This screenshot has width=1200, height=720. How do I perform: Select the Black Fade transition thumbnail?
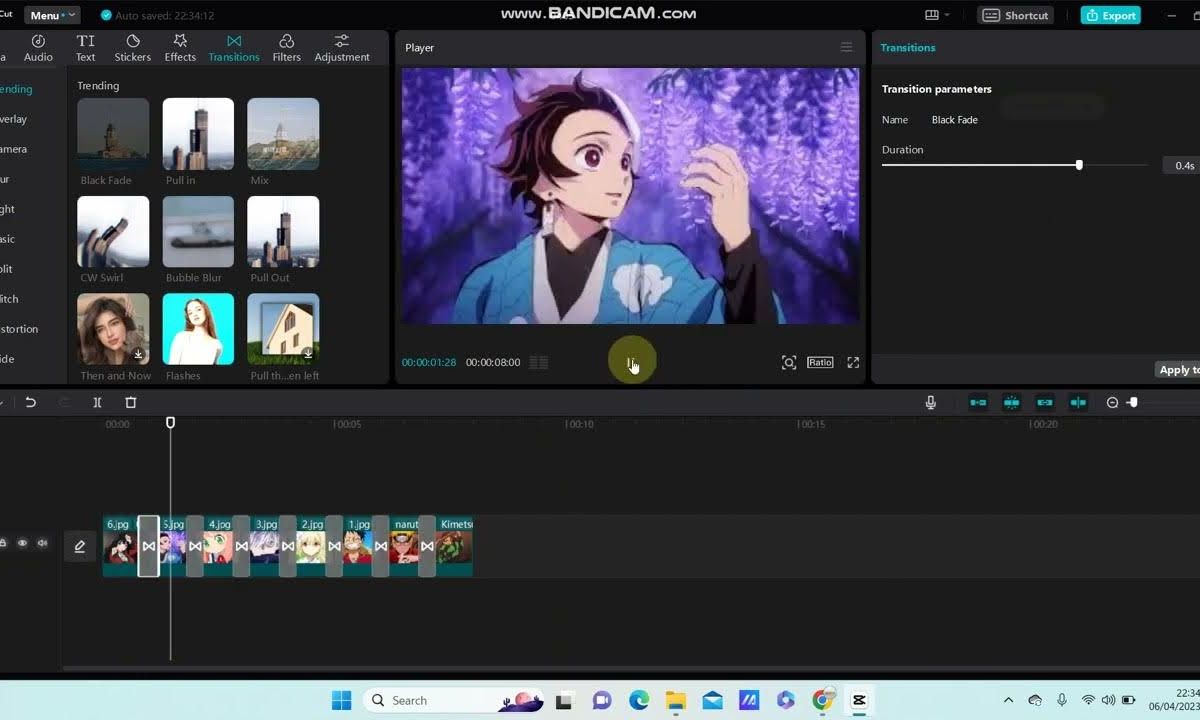coord(113,134)
